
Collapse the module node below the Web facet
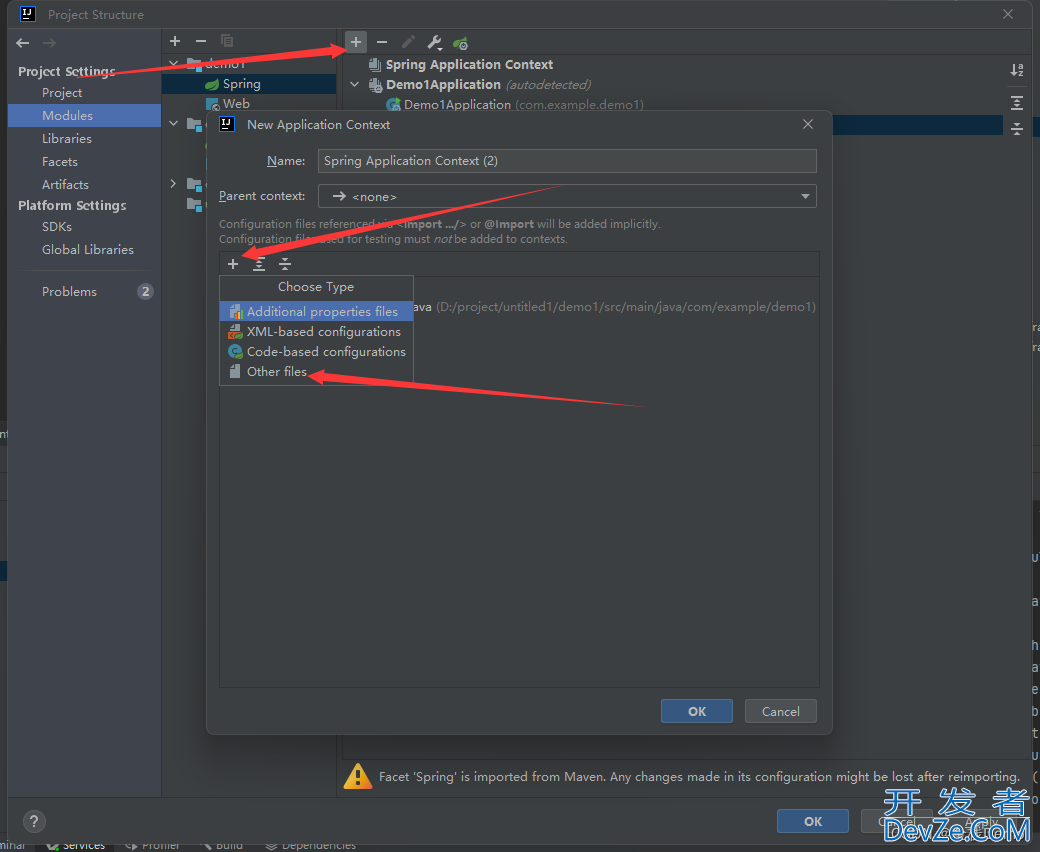click(174, 123)
